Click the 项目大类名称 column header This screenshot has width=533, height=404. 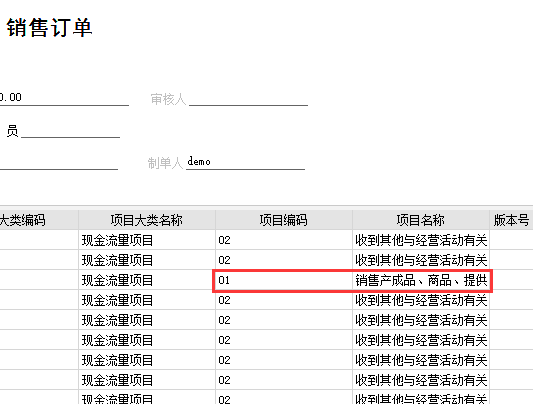[147, 220]
